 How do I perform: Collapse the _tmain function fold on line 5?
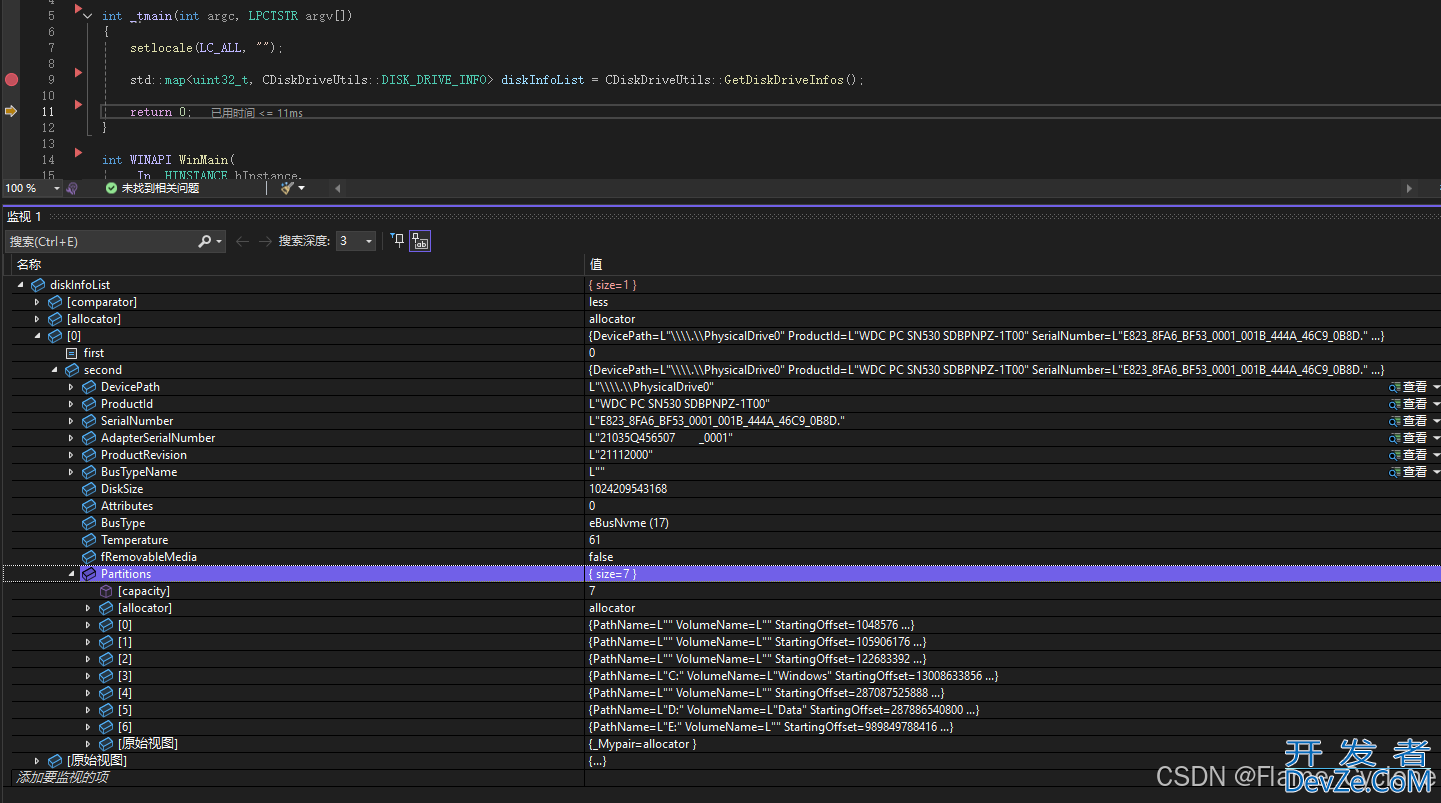[88, 16]
